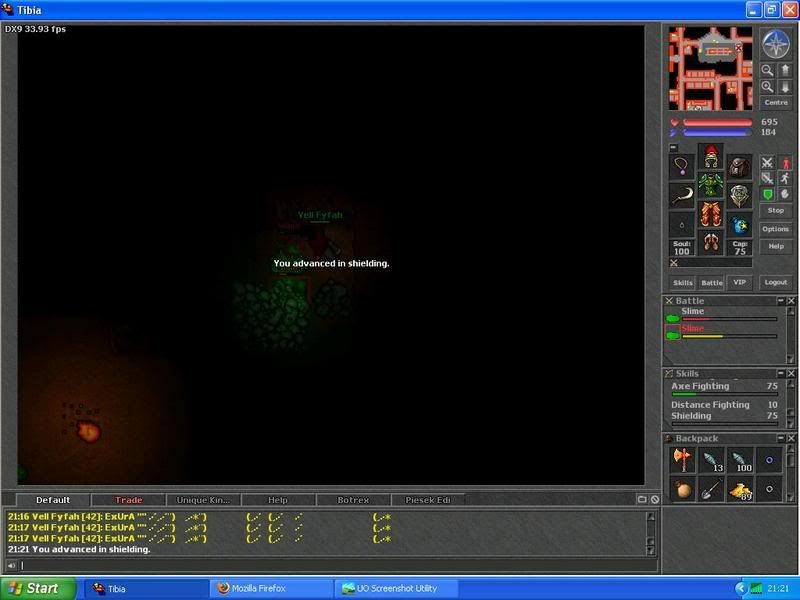Toggle the chat volume speaker icon

[x=11, y=565]
